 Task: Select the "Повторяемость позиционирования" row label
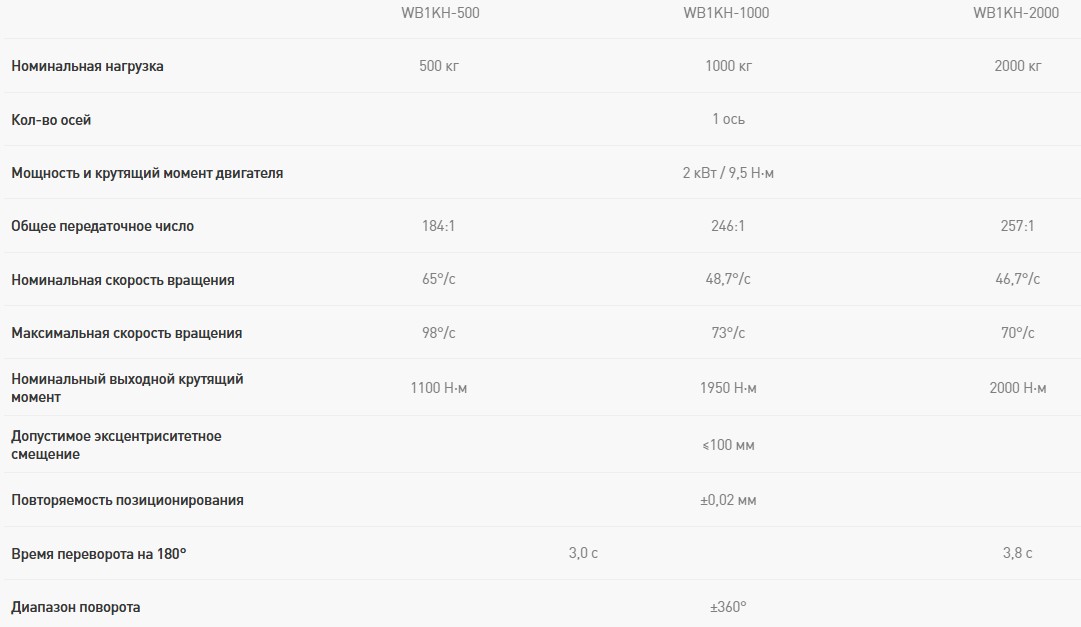(x=127, y=500)
